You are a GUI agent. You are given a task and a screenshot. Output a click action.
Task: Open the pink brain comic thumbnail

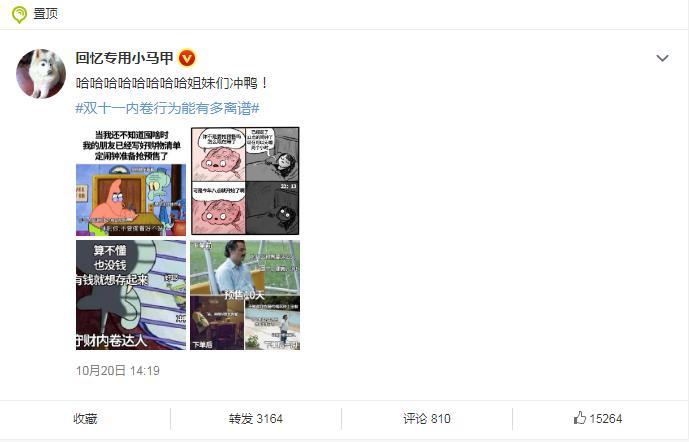[245, 181]
